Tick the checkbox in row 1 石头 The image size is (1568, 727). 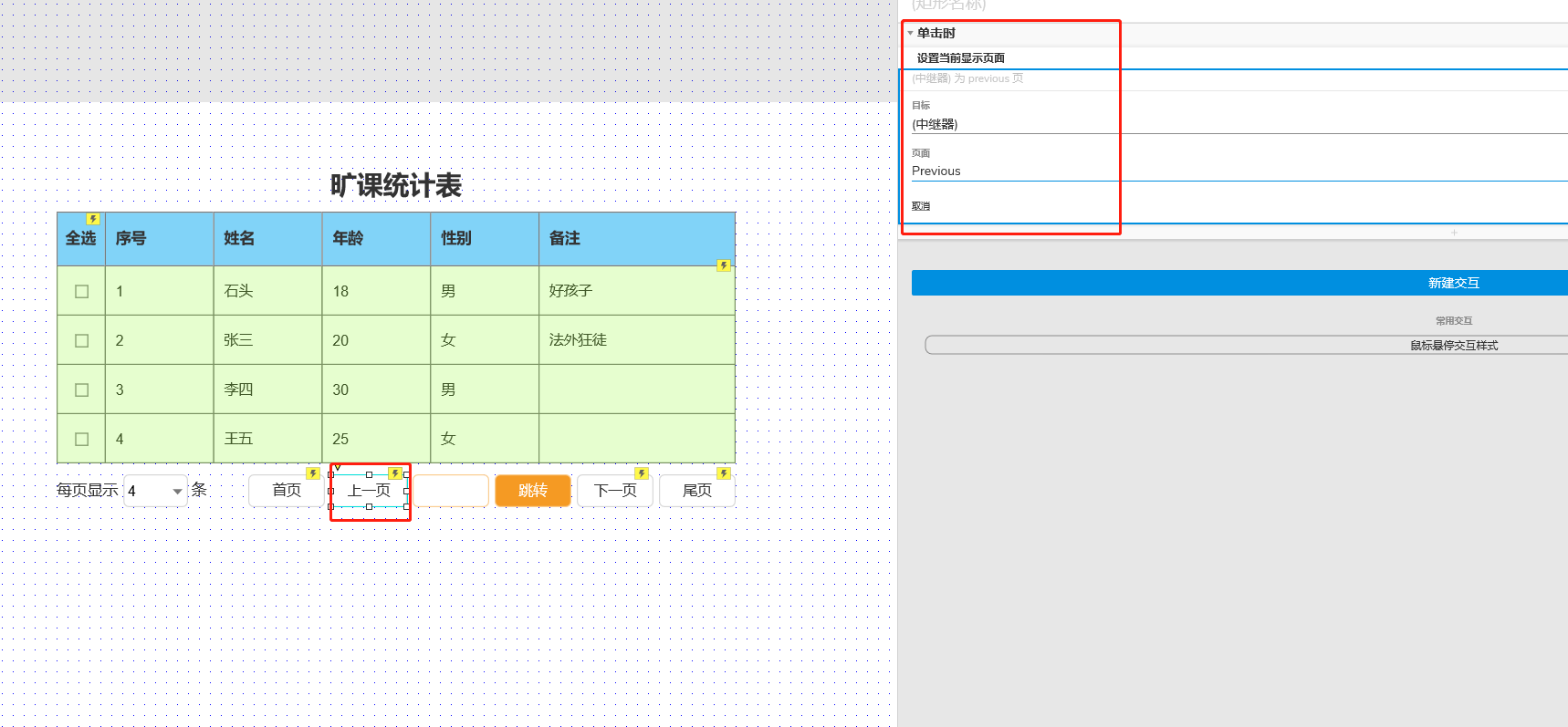pyautogui.click(x=82, y=292)
